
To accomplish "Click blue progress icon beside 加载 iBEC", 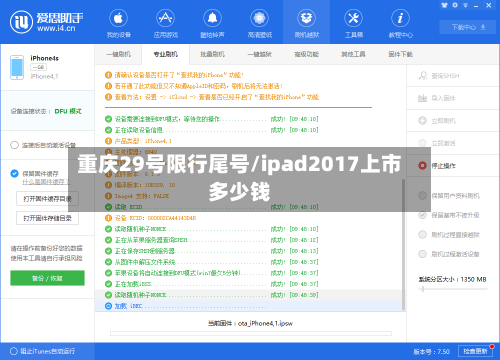I will coord(108,306).
